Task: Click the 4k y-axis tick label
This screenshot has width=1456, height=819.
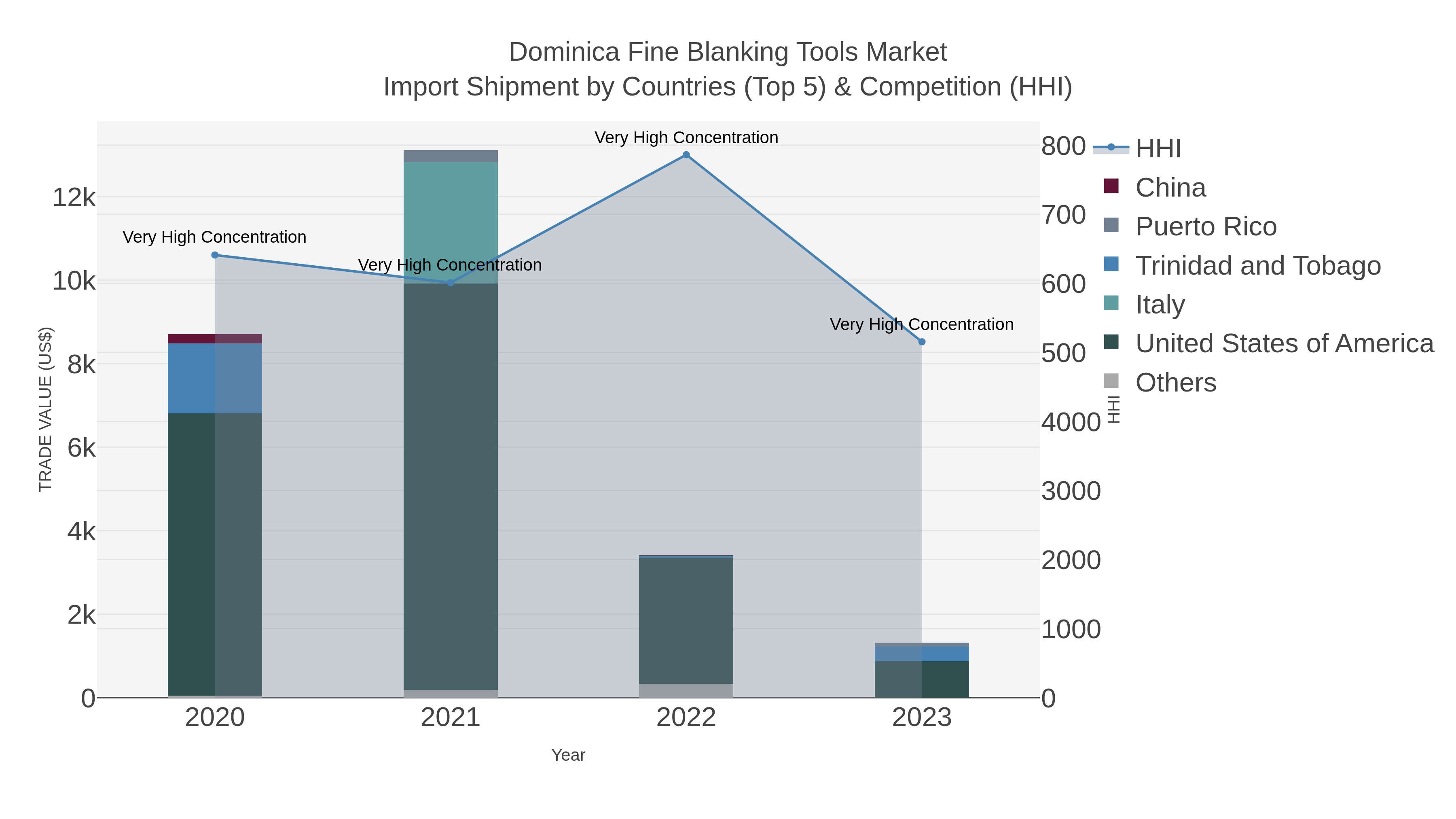Action: [81, 531]
